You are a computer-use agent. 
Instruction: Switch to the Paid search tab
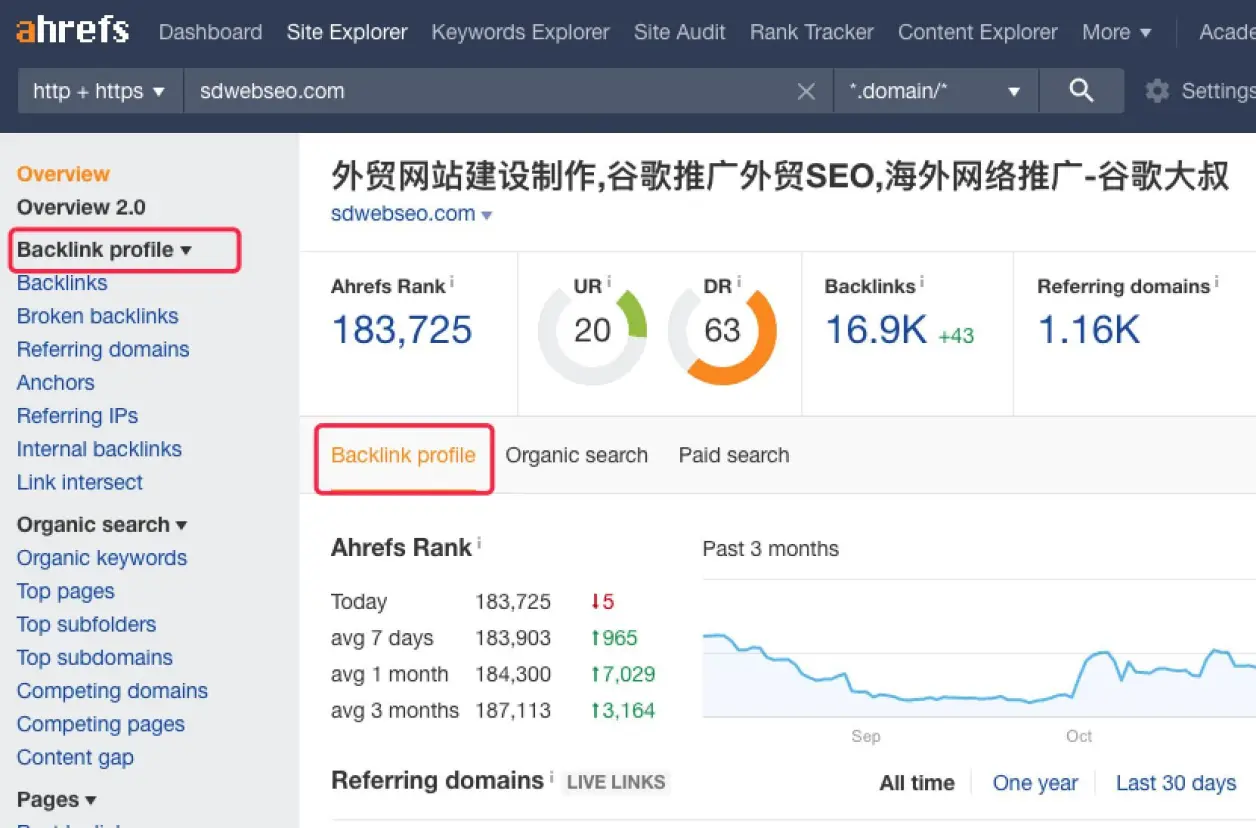point(734,456)
